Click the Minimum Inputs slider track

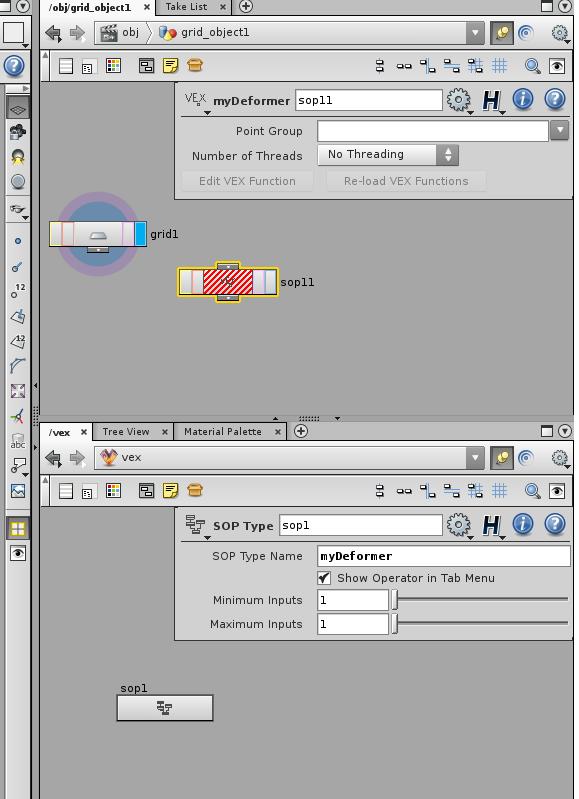tap(480, 600)
